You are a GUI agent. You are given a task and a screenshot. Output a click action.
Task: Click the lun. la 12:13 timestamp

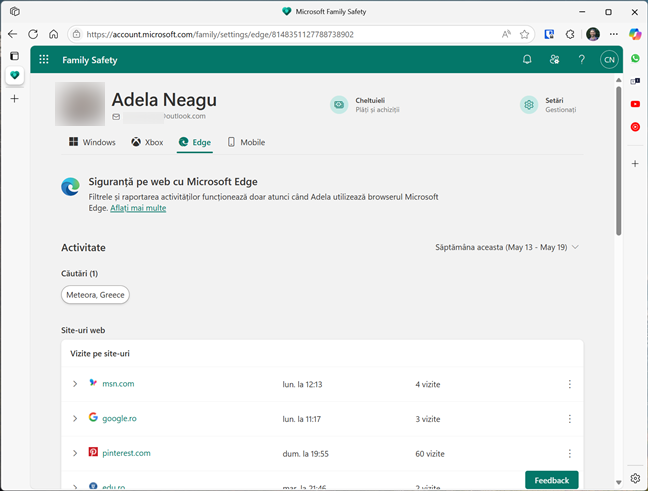pyautogui.click(x=303, y=384)
